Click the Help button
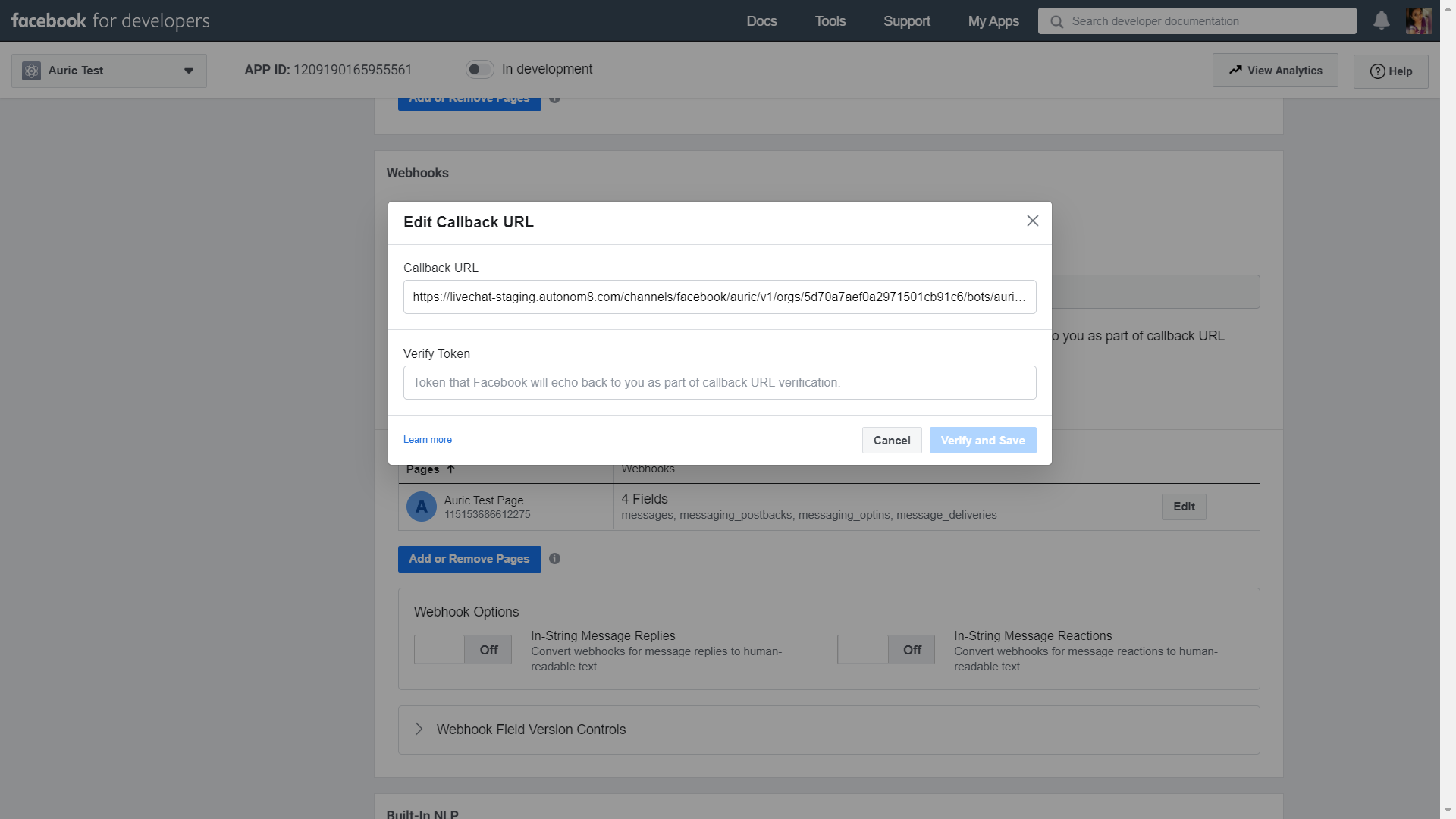The image size is (1456, 819). [x=1391, y=71]
